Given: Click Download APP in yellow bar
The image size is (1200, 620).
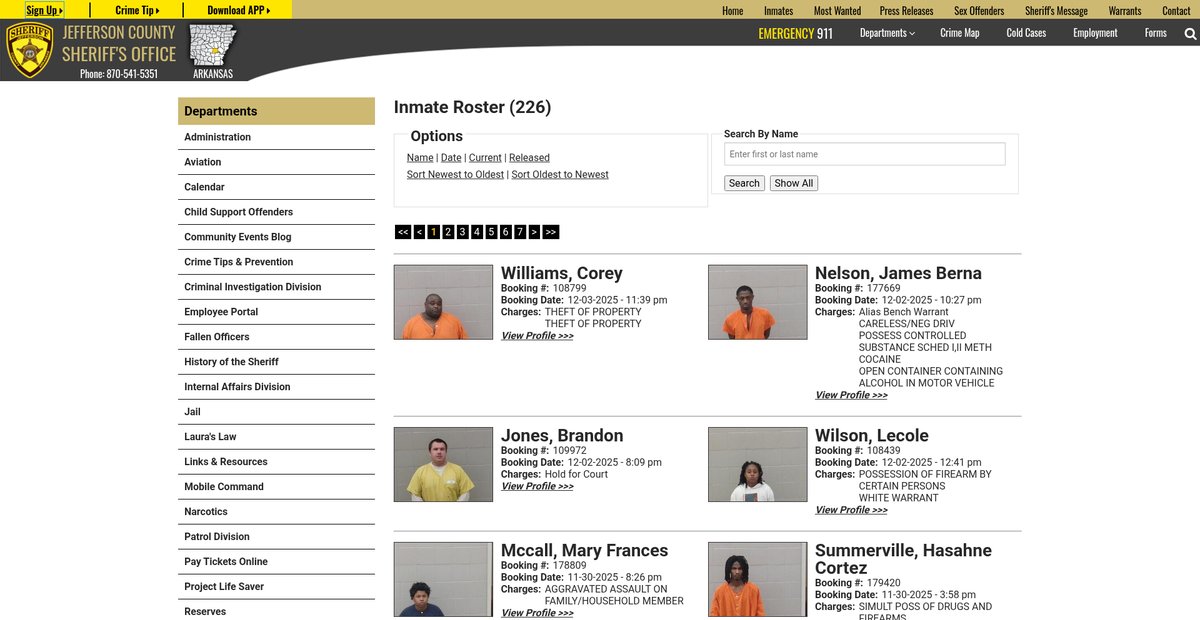Looking at the screenshot, I should [x=239, y=10].
